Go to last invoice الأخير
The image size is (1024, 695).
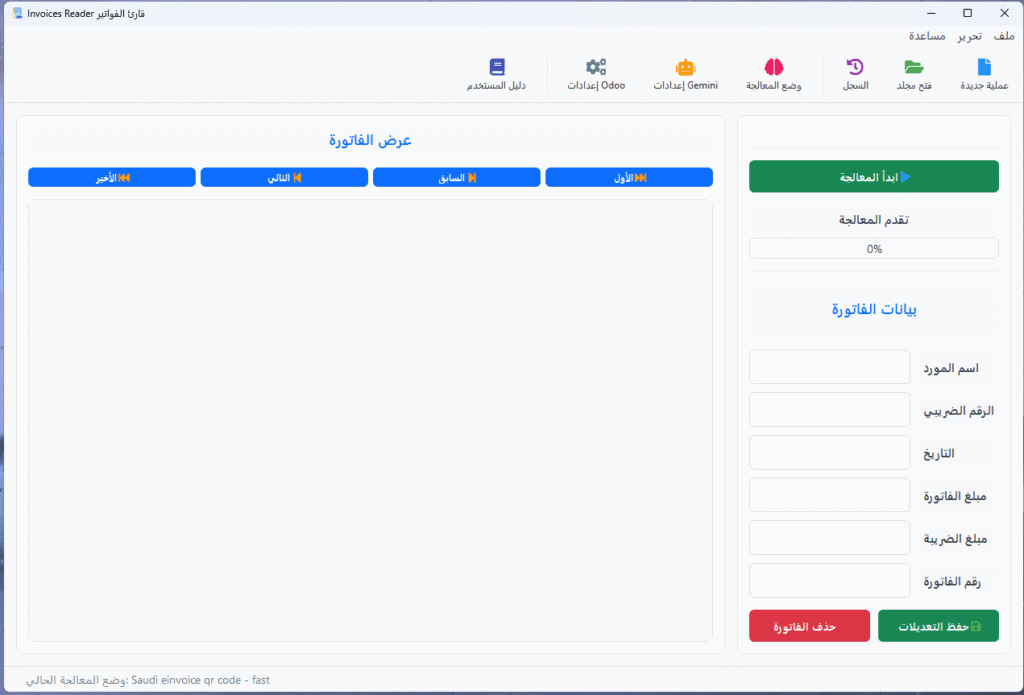[x=112, y=178]
